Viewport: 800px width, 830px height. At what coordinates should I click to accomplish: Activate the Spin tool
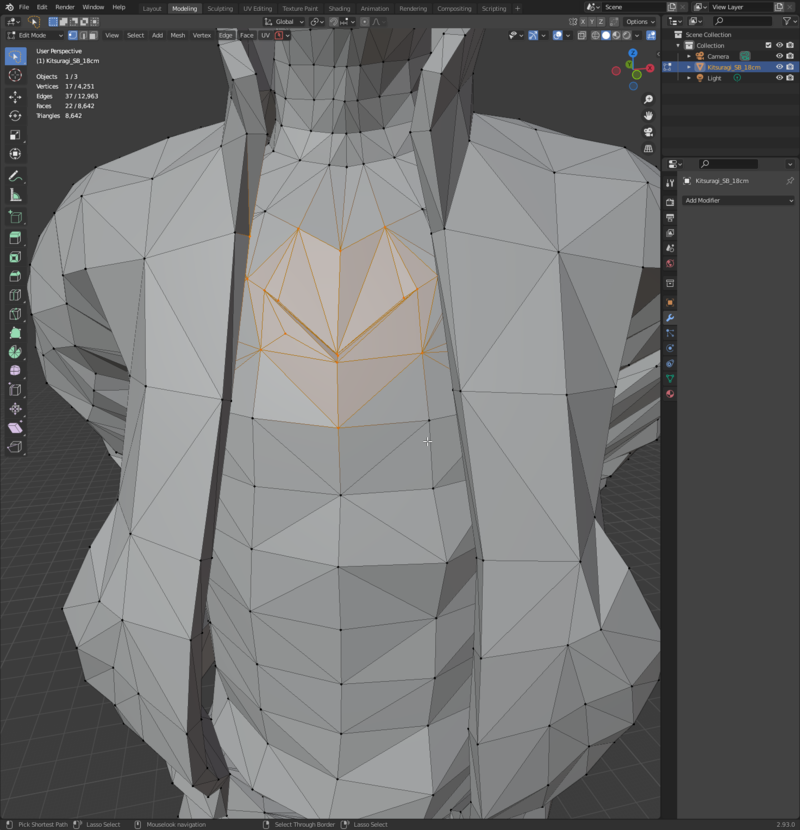point(15,352)
